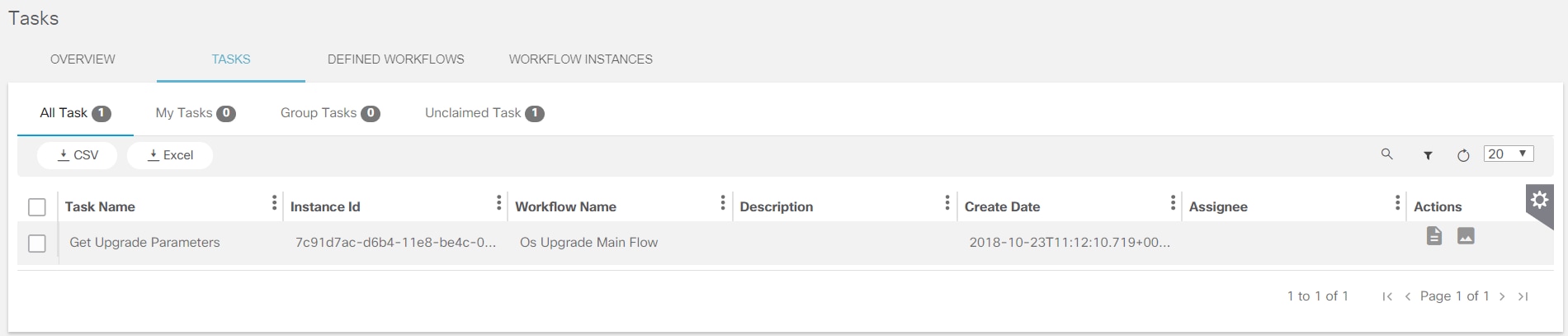Screen dimensions: 1568x336
Task: Go to the next page arrow
Action: [1502, 296]
